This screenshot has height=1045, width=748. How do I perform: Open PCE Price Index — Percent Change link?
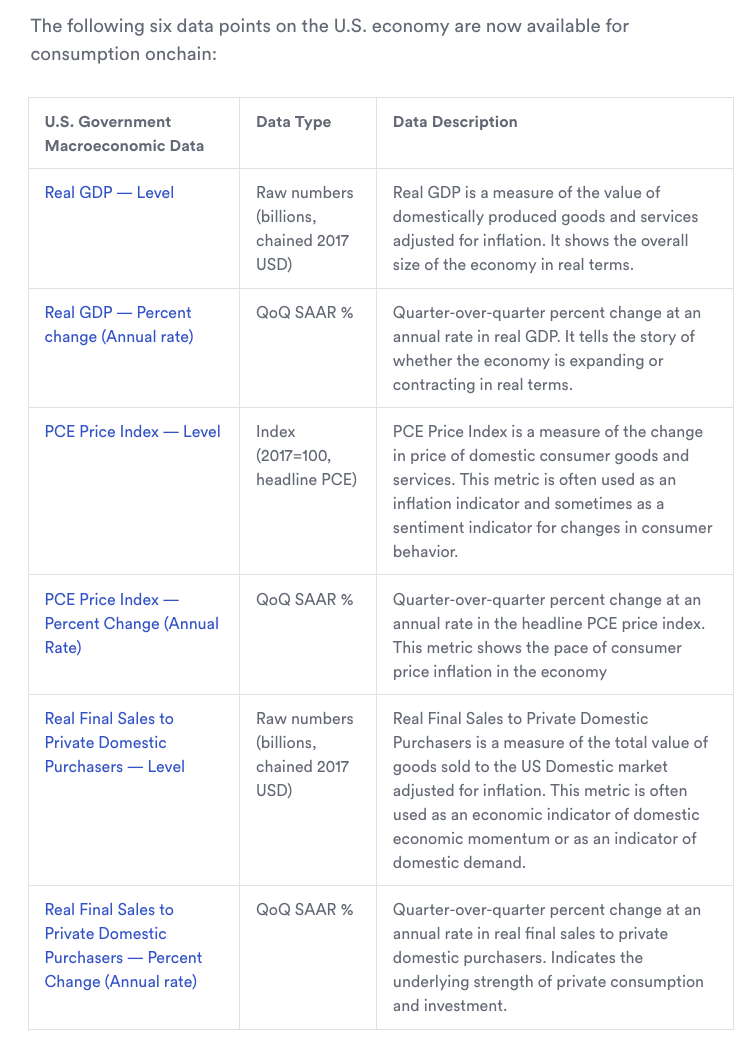(x=131, y=623)
